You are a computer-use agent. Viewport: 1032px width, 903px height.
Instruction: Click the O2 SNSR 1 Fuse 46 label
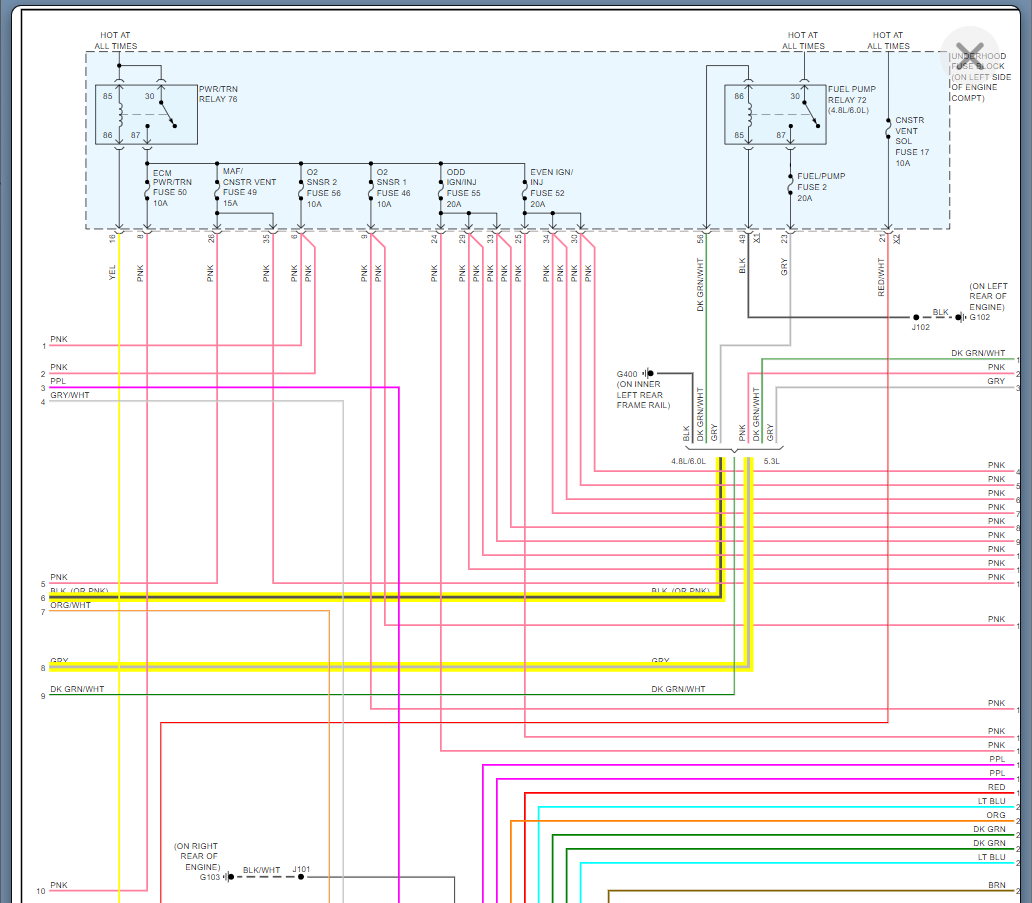(x=393, y=187)
